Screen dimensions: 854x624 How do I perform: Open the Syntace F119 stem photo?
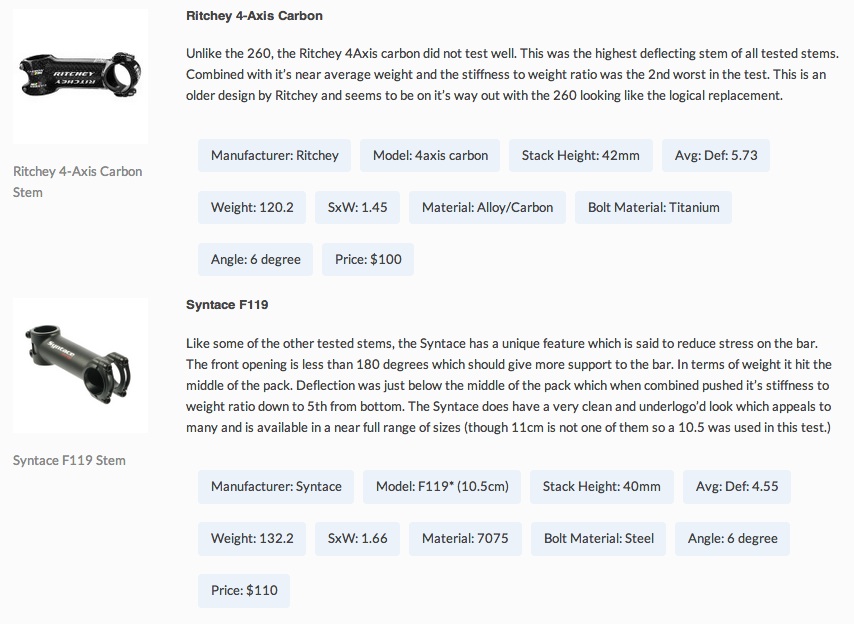coord(80,364)
